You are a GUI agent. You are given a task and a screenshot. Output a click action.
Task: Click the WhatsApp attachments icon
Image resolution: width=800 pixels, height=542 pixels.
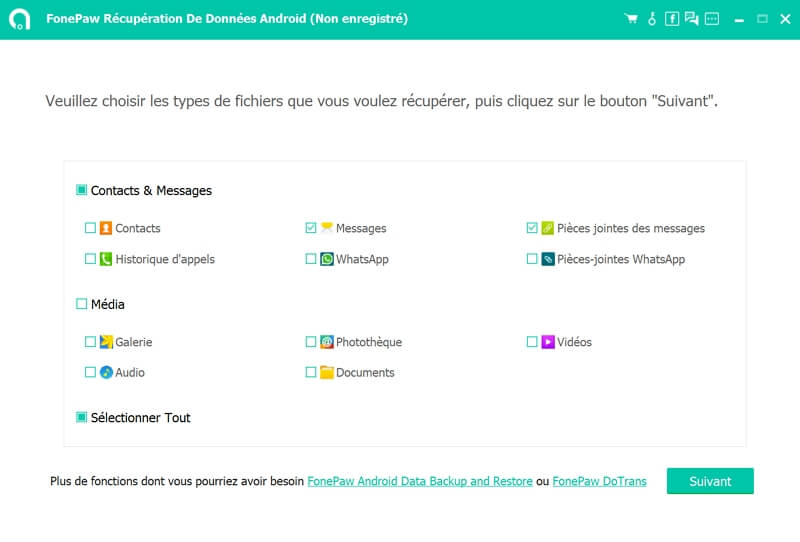pyautogui.click(x=547, y=259)
